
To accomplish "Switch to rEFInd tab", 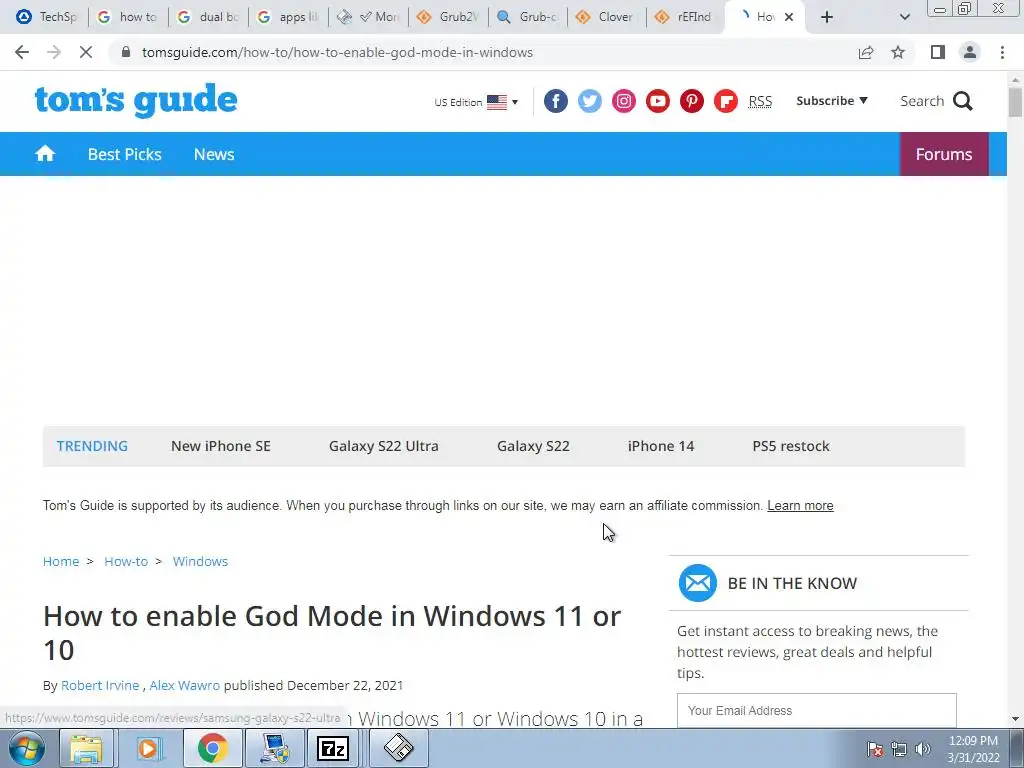I will (x=686, y=17).
